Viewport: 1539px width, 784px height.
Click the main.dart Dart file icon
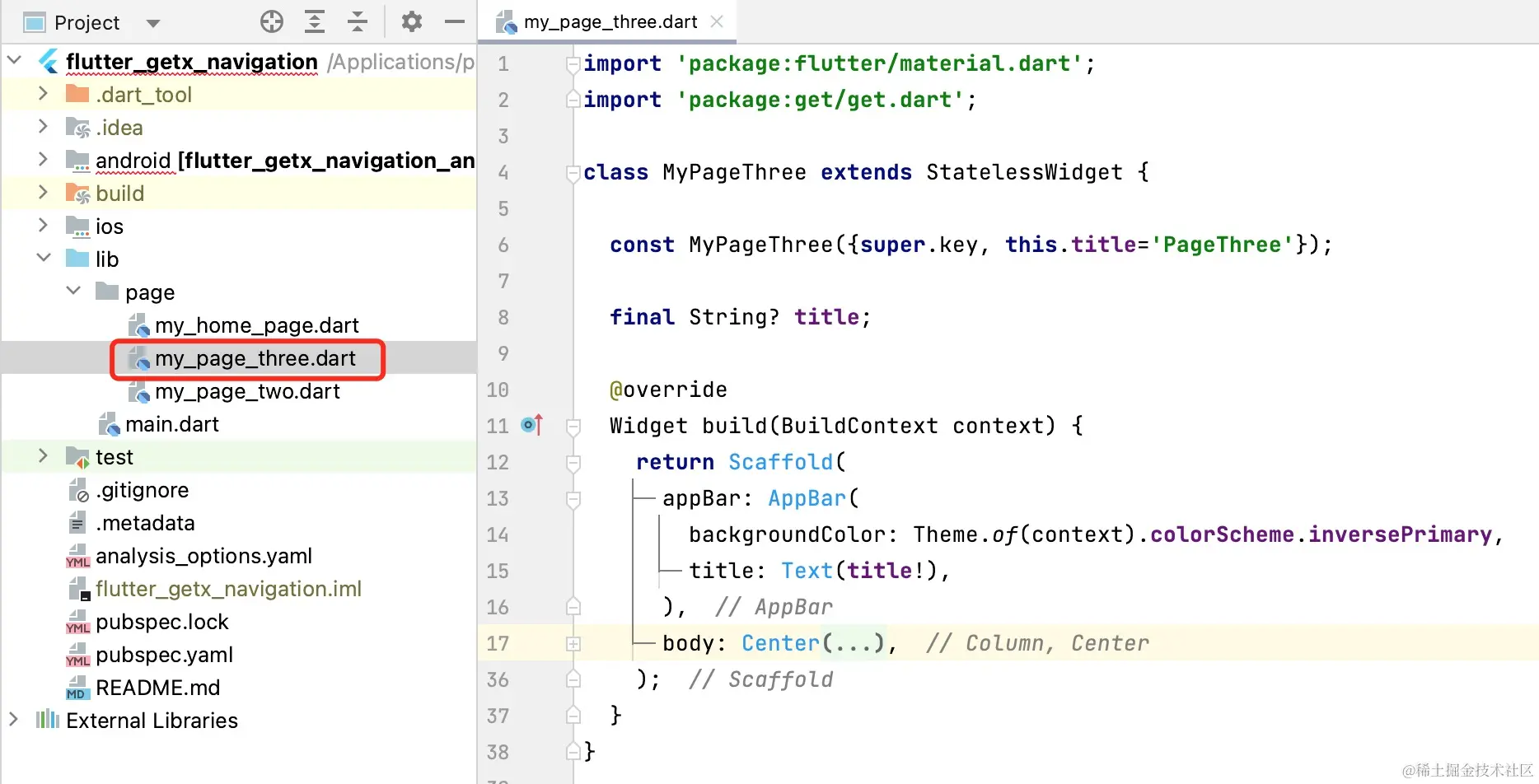pyautogui.click(x=109, y=424)
